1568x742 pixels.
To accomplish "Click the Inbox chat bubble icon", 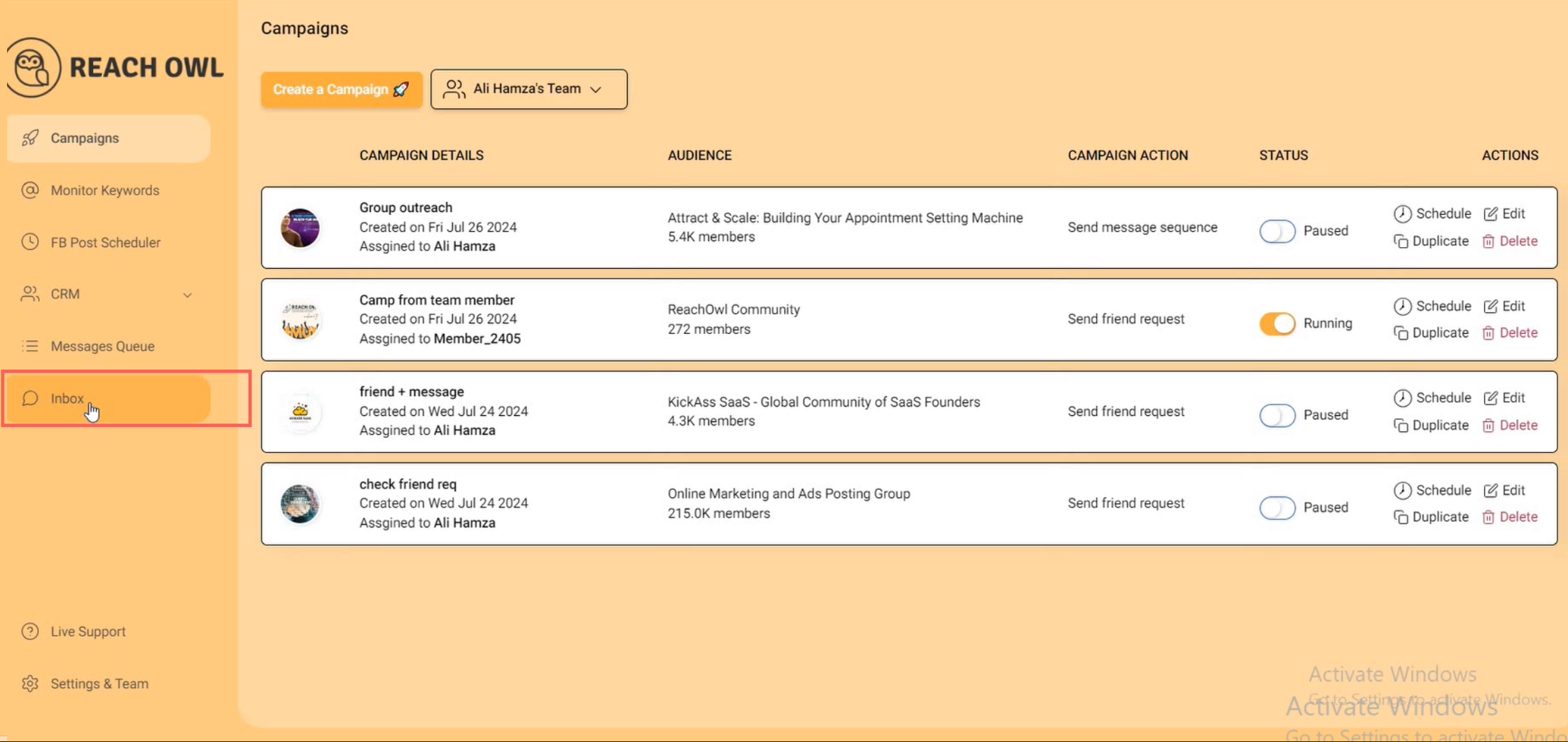I will point(29,398).
